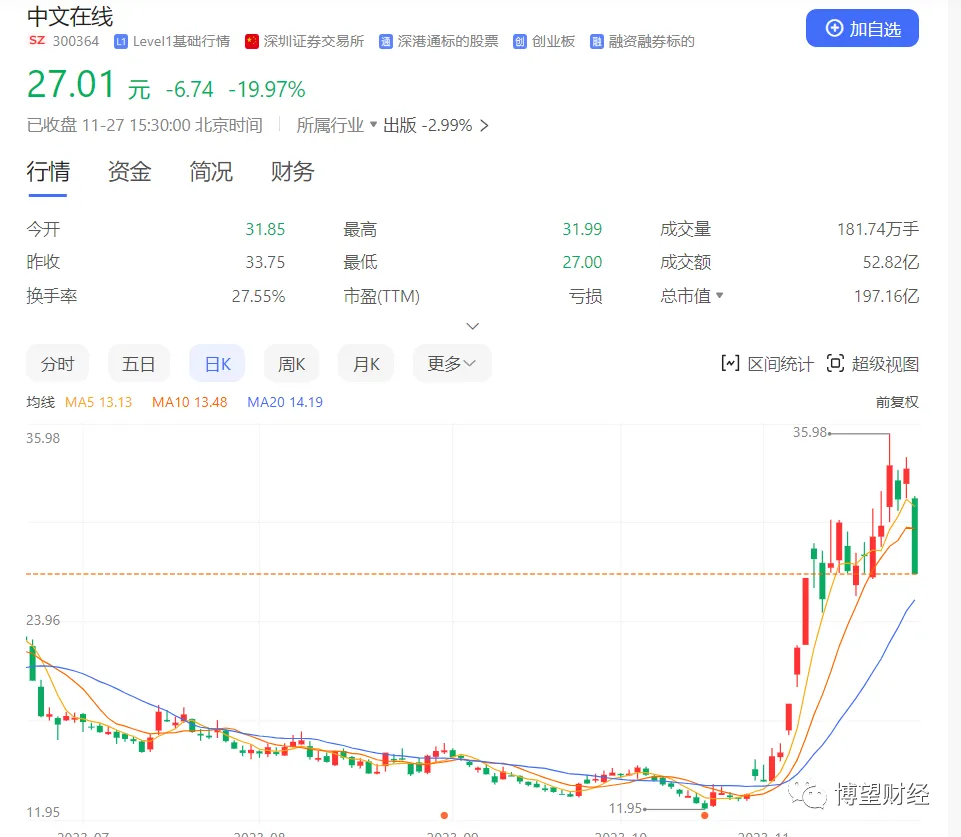
Task: Click the latest green candlestick on chart
Action: pos(915,536)
